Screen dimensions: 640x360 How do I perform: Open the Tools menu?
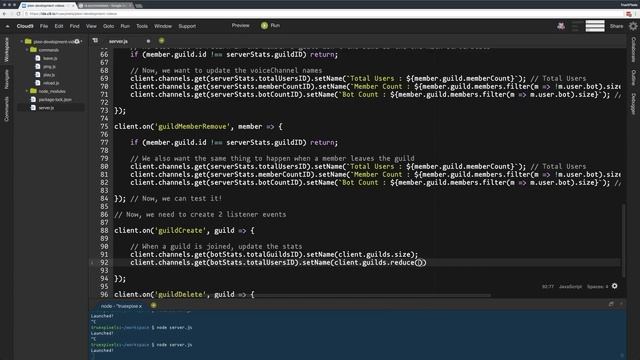[142, 26]
